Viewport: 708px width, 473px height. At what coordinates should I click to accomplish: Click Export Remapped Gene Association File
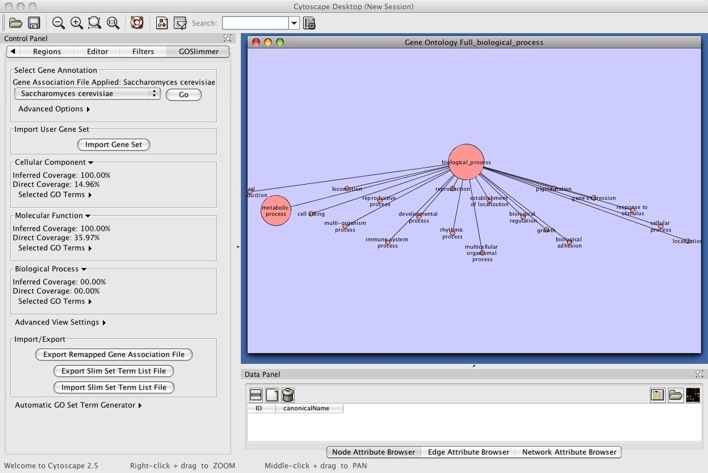point(113,354)
